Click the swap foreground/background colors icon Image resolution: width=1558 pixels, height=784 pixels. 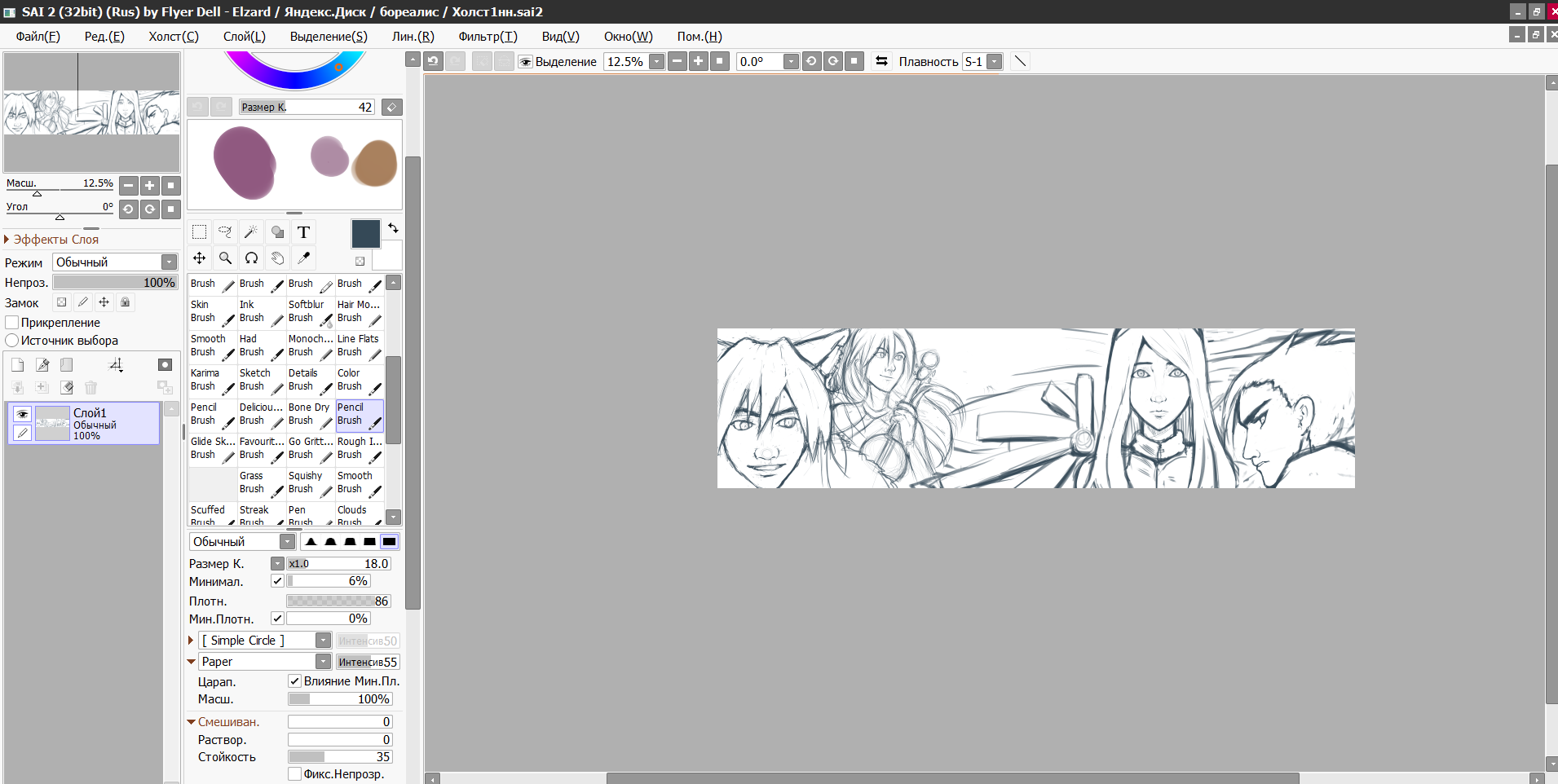click(393, 228)
